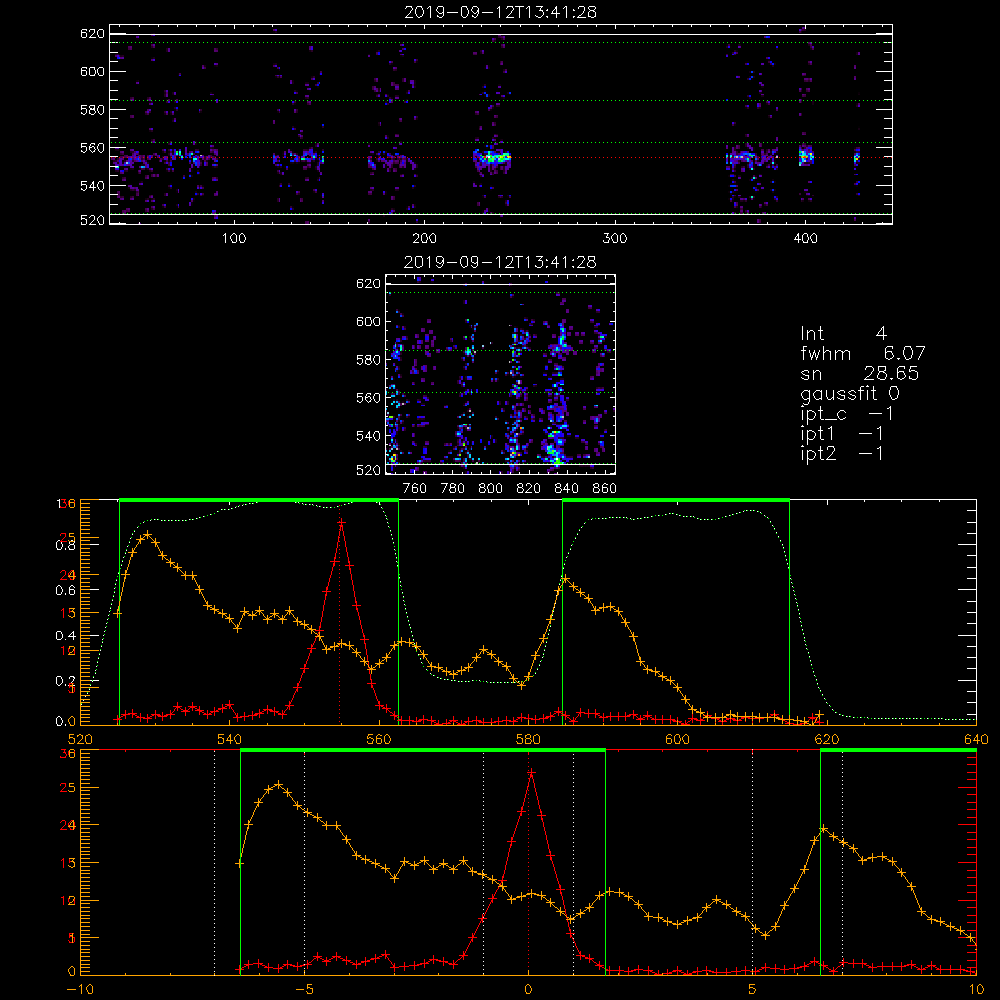Click x-axis label 10 on bottom plot

[x=976, y=990]
